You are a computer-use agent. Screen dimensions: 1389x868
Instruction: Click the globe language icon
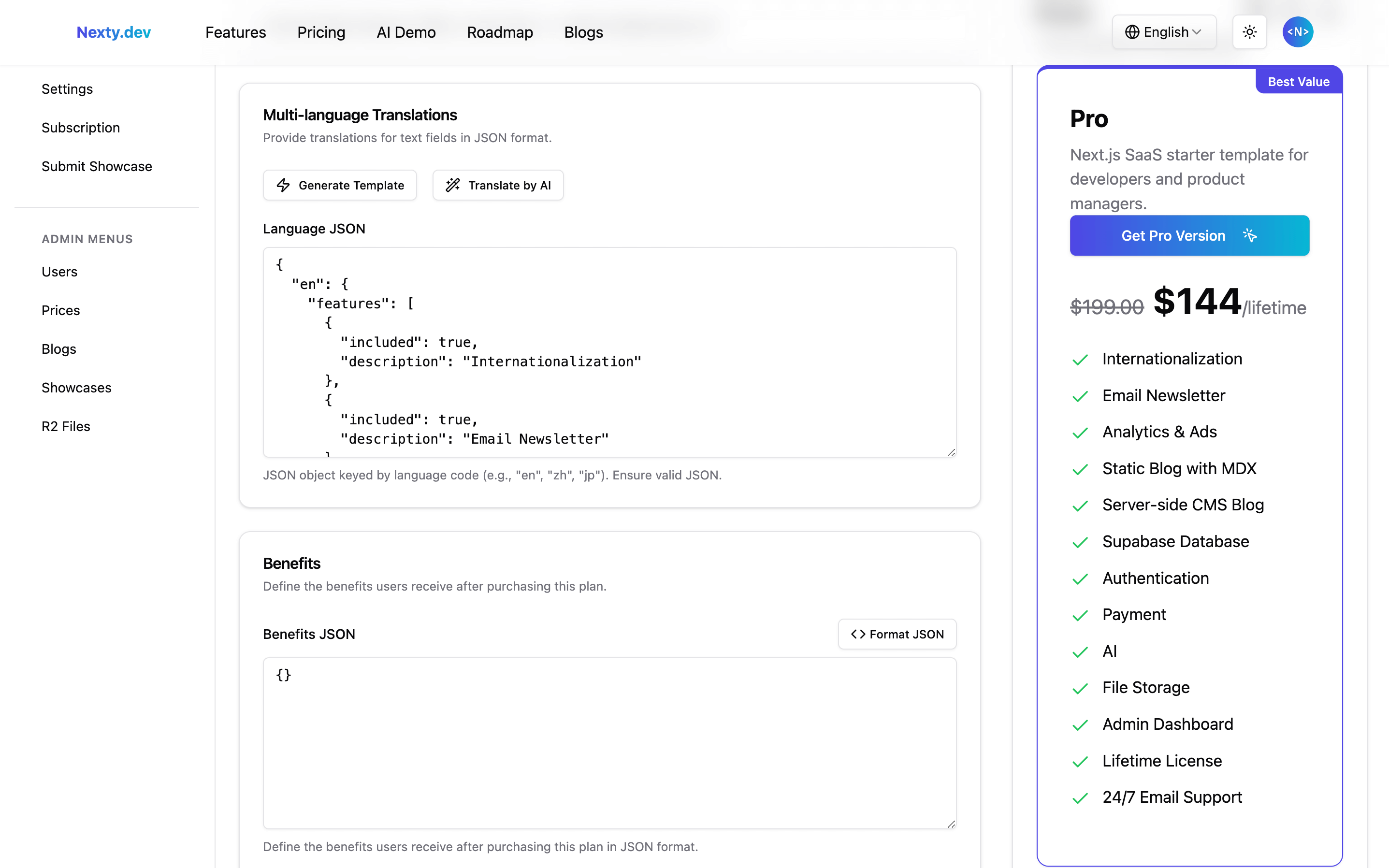(1132, 32)
